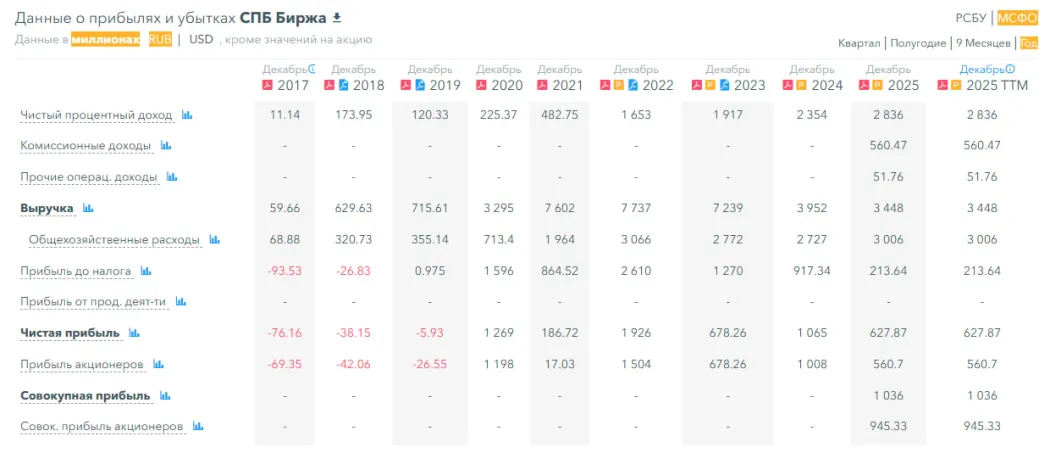Open chart icon beside Комиссионные доходы
The height and width of the screenshot is (453, 1050).
165,145
